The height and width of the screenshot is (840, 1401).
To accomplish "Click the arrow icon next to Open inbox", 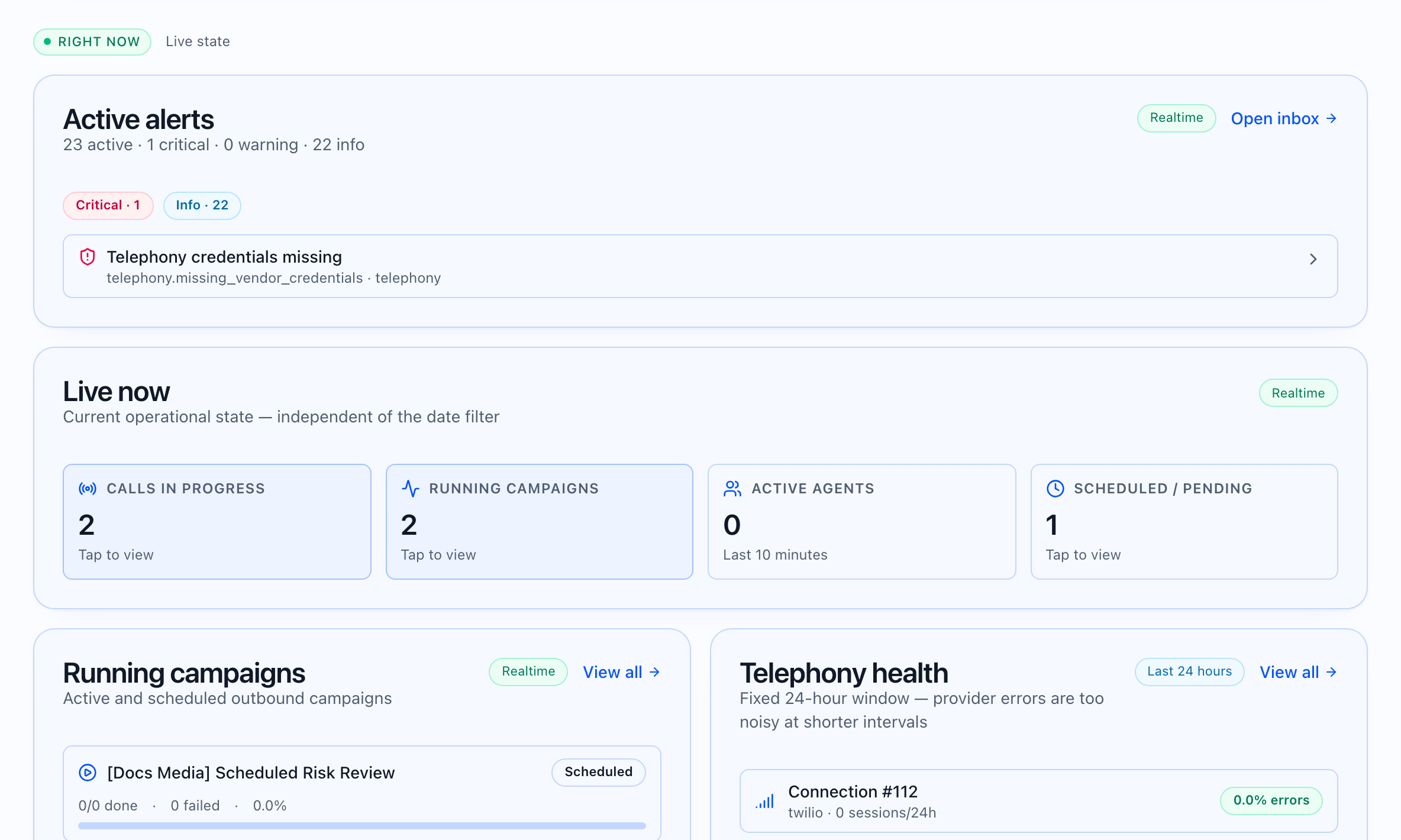I will (1331, 119).
